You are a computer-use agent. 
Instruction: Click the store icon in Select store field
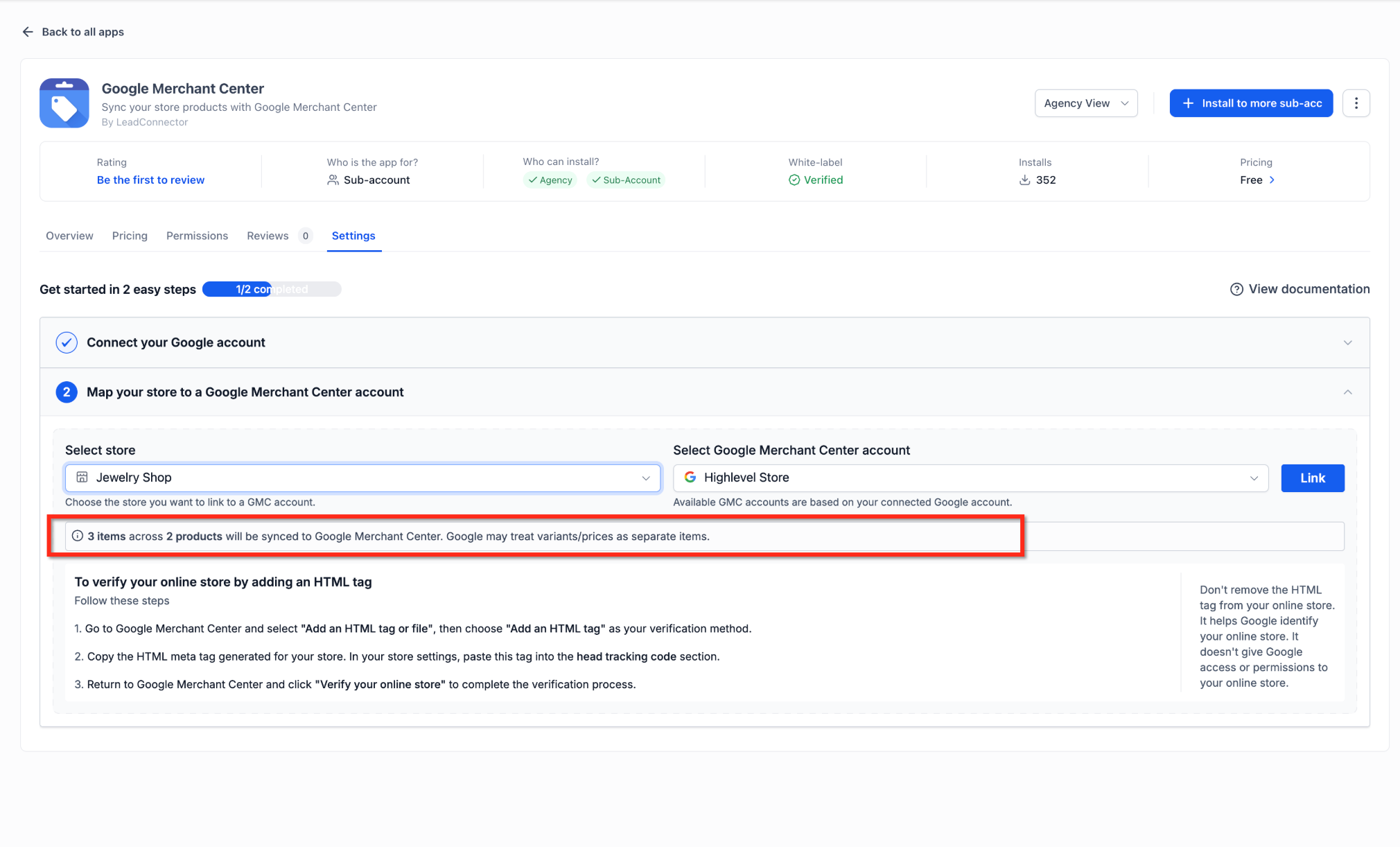[x=82, y=478]
